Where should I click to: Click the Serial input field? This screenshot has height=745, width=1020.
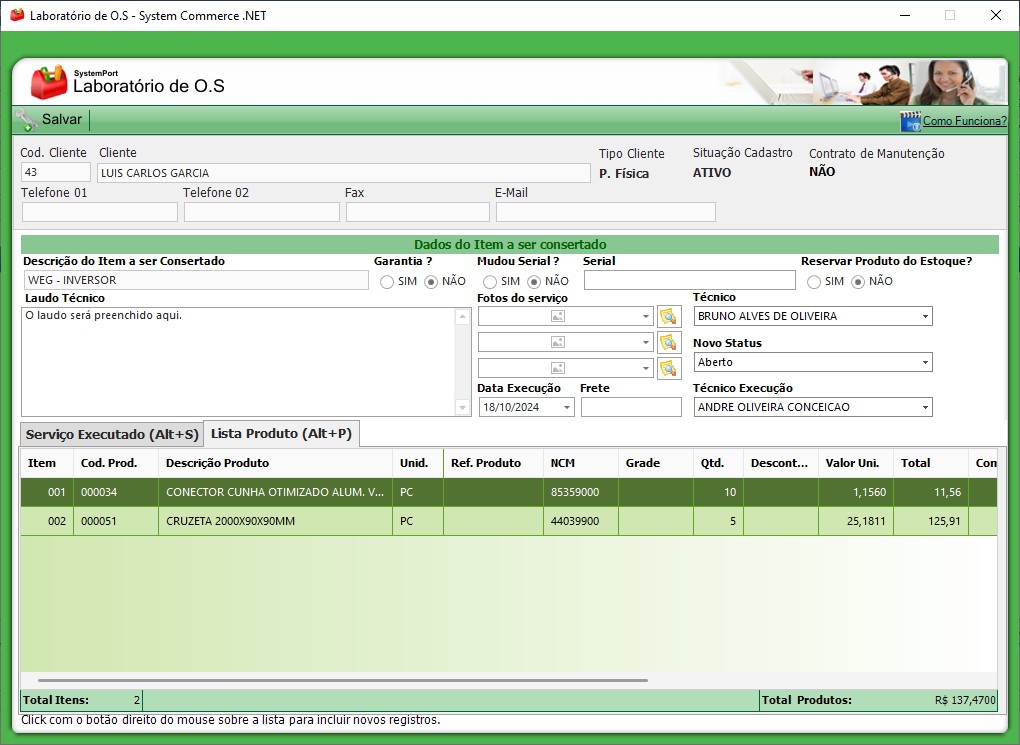pos(689,280)
